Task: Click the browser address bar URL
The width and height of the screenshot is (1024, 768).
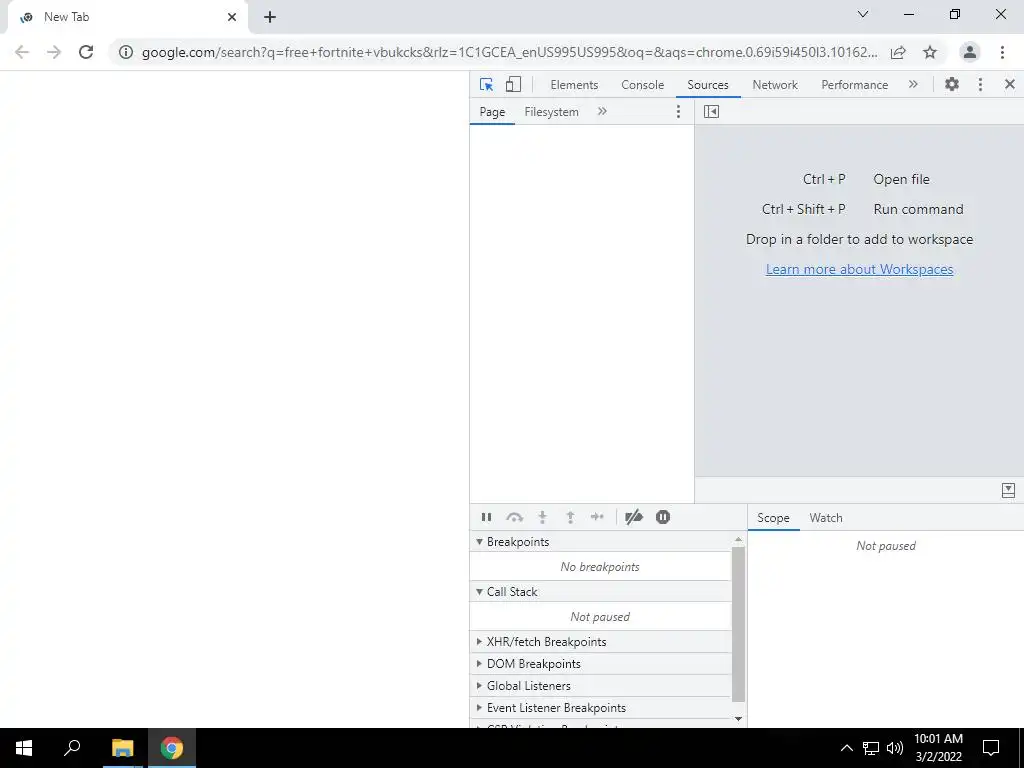Action: 509,52
